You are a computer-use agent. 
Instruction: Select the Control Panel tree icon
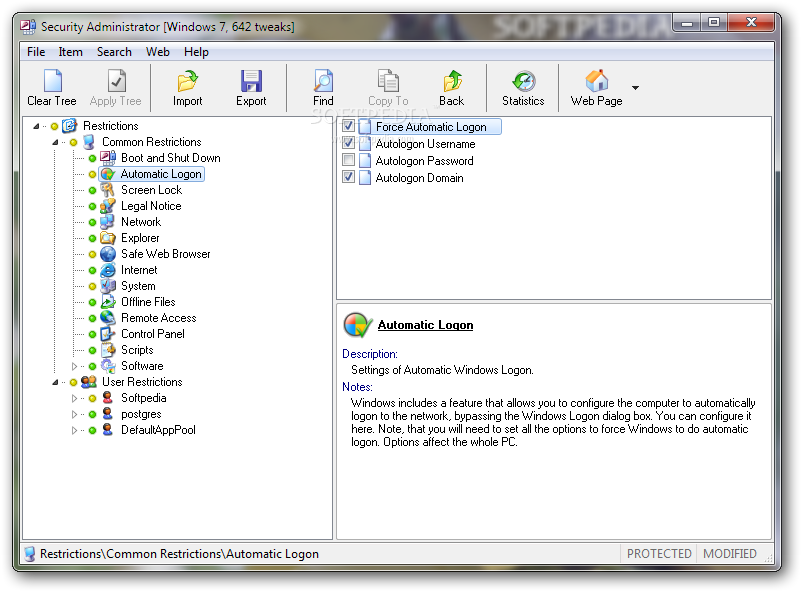108,334
